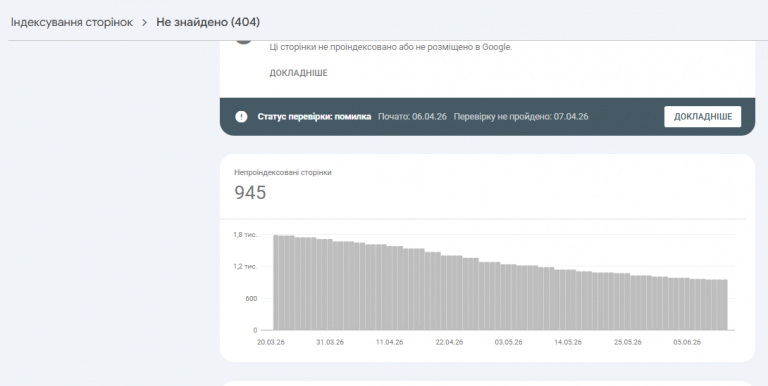The image size is (768, 386).
Task: Click the white ДОКЛАДНІШЕ button in status bar
Action: click(x=702, y=117)
